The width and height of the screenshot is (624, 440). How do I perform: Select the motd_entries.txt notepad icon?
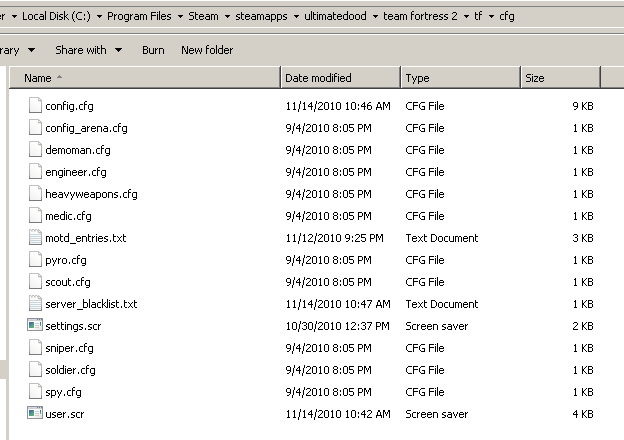click(x=35, y=238)
